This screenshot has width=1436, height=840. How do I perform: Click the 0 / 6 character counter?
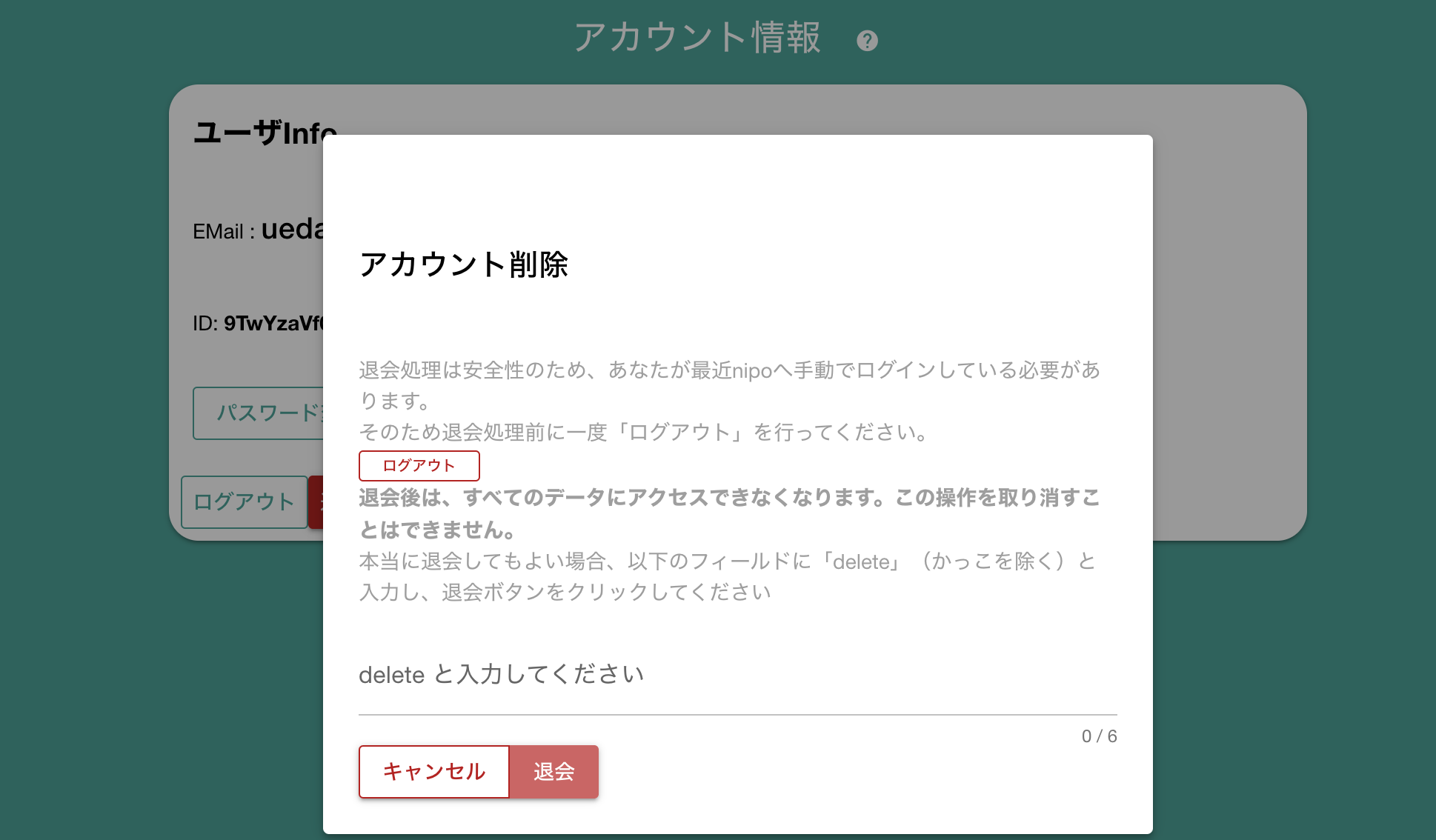click(1099, 736)
